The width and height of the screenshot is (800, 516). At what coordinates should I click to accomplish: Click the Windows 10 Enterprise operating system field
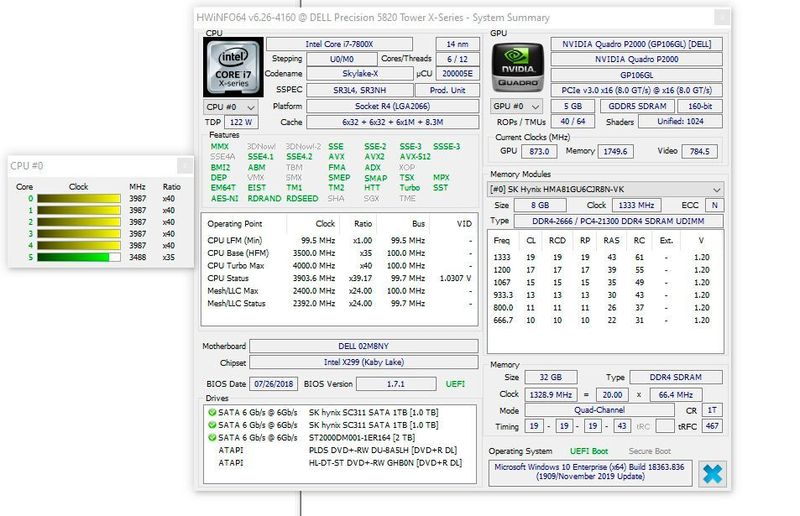point(590,472)
